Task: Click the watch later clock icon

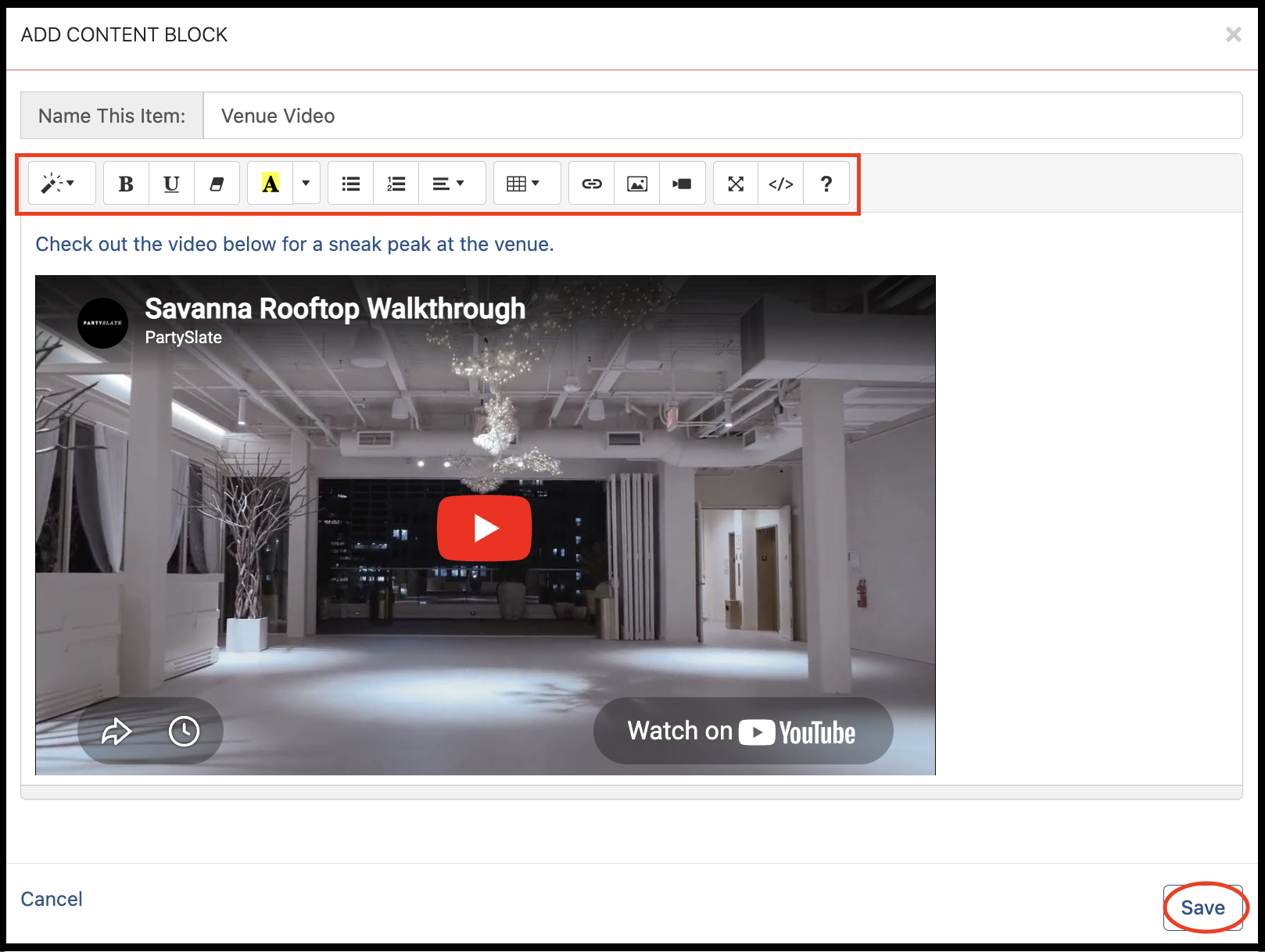Action: (x=184, y=732)
